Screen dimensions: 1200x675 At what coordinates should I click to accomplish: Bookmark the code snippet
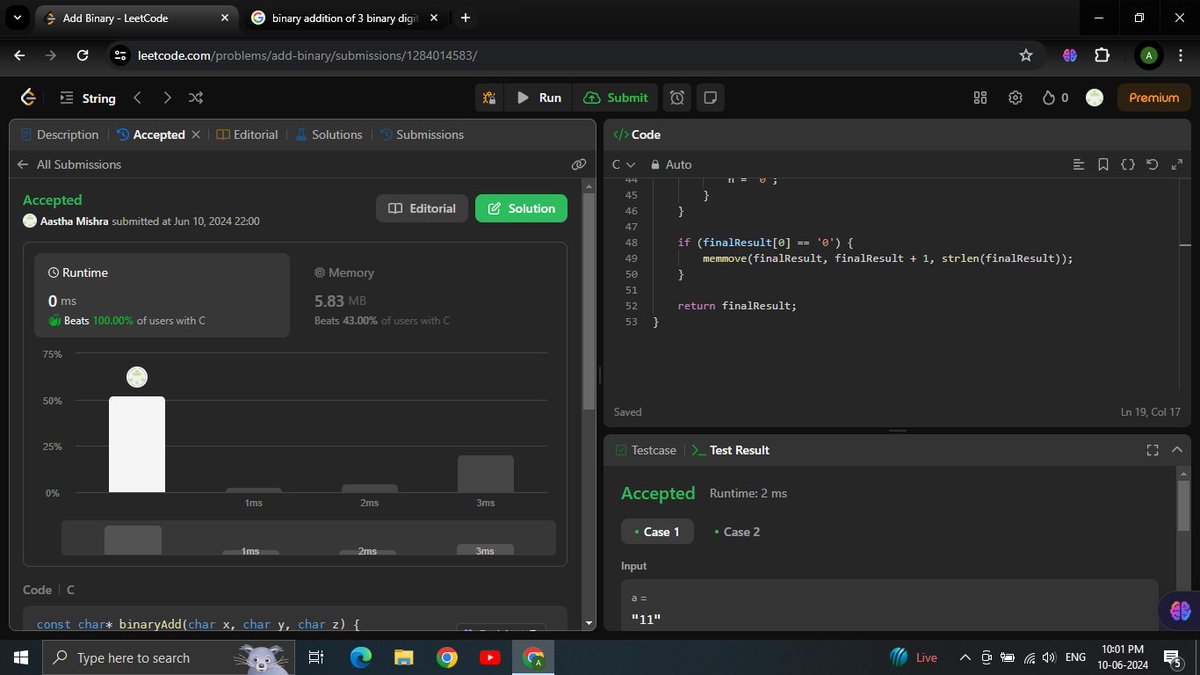point(1102,164)
